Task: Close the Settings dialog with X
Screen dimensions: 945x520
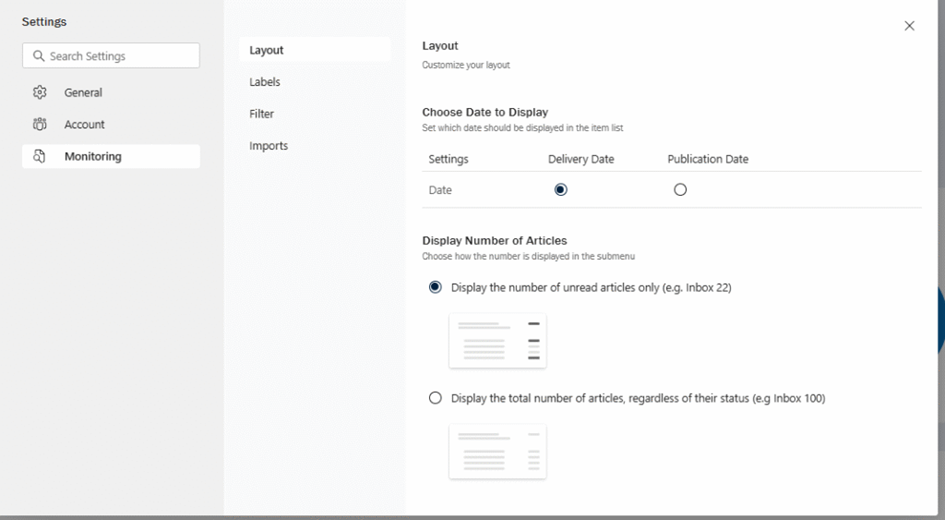Action: pos(909,26)
